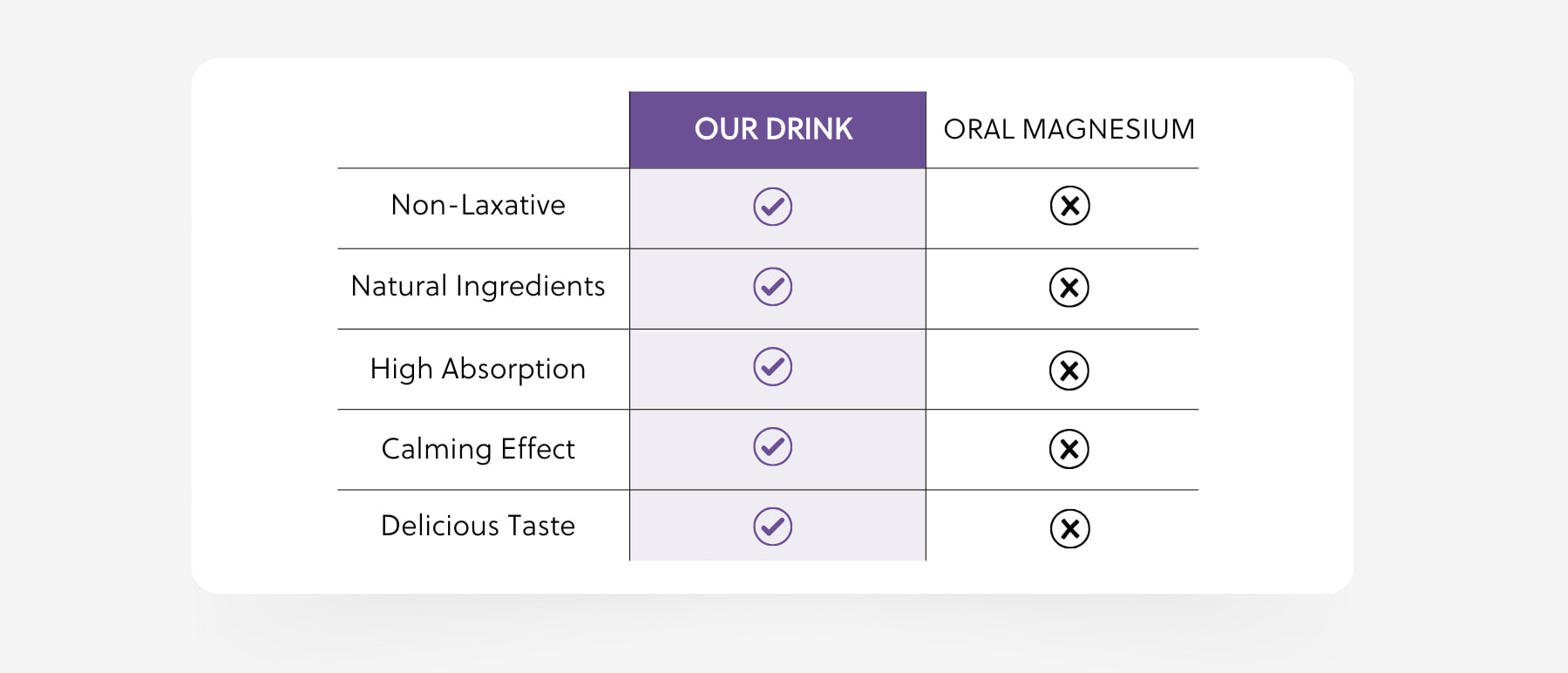Select the OUR DRINK column header
The height and width of the screenshot is (673, 1568).
[777, 130]
